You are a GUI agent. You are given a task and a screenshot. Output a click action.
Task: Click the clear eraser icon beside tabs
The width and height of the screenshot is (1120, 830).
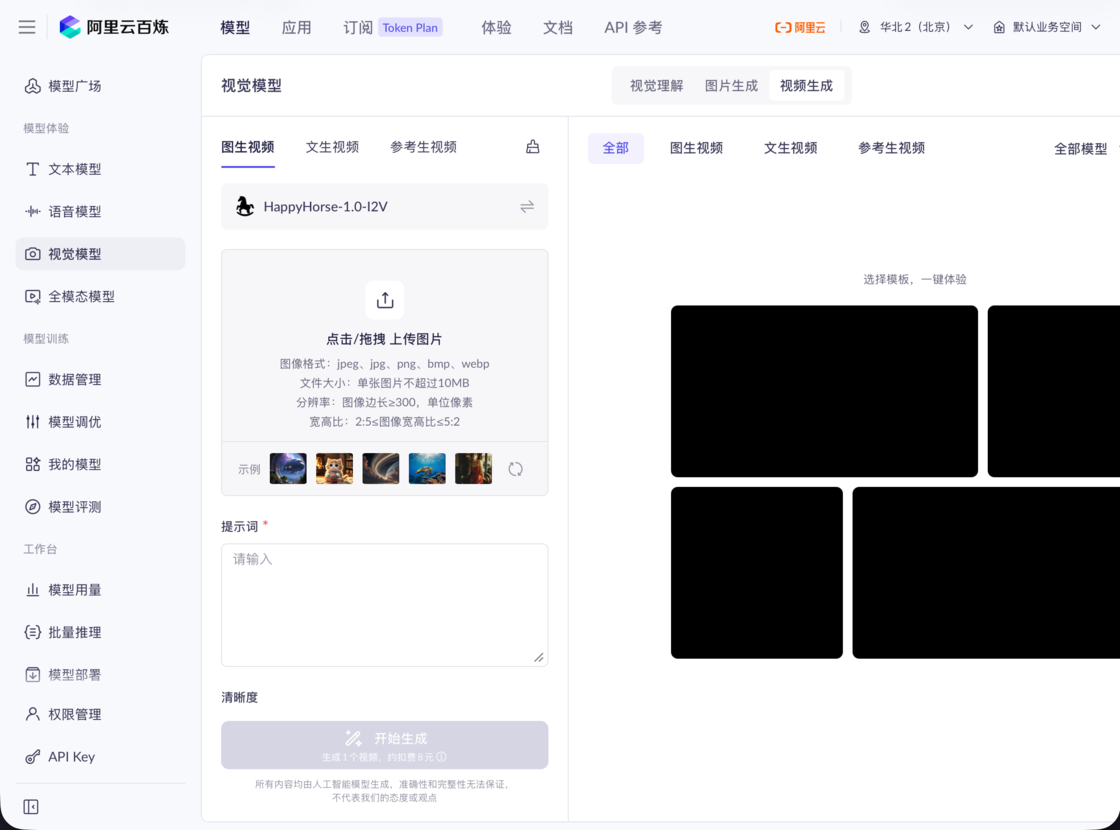point(533,147)
